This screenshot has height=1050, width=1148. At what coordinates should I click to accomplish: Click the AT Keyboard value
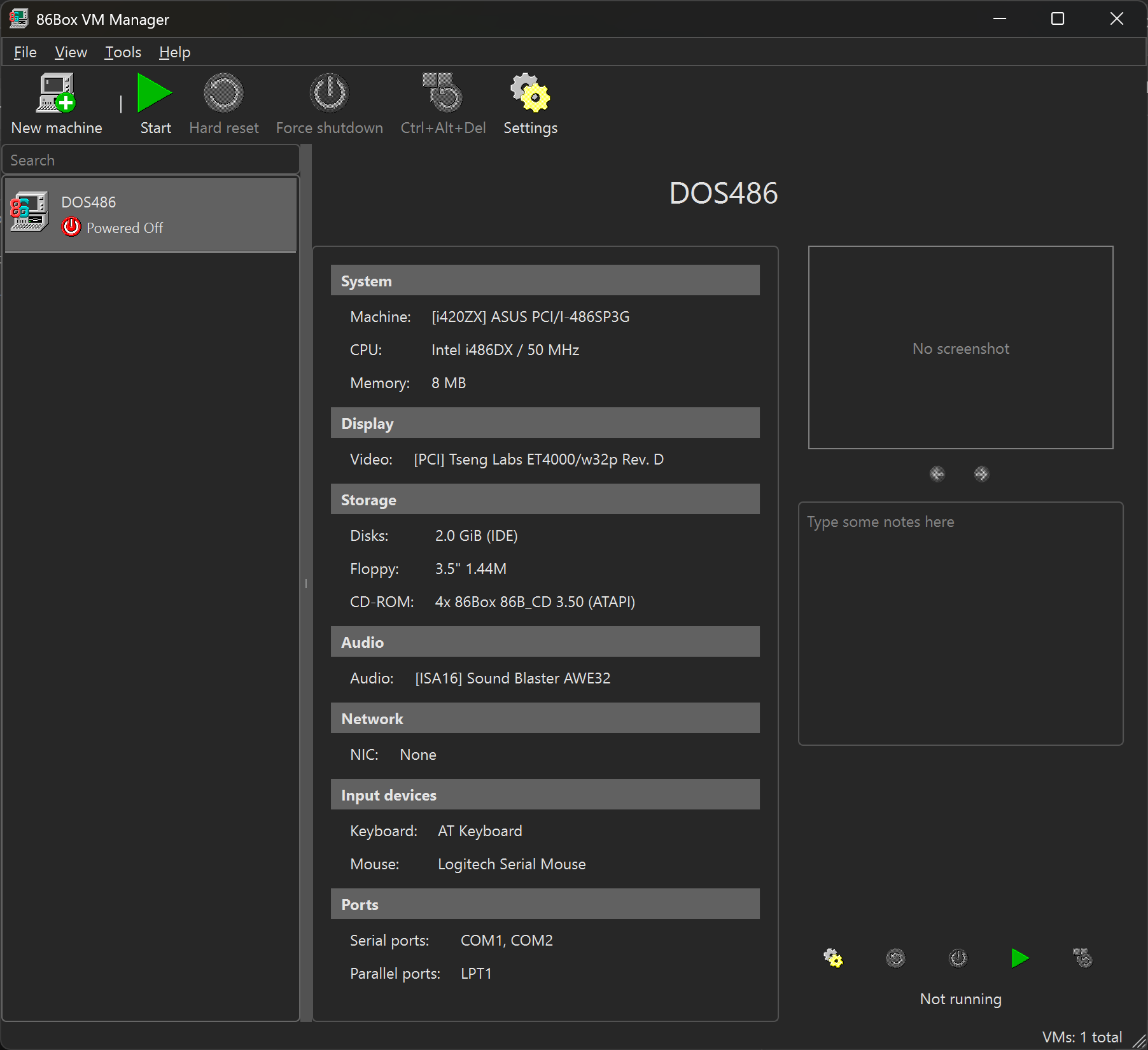pos(480,831)
